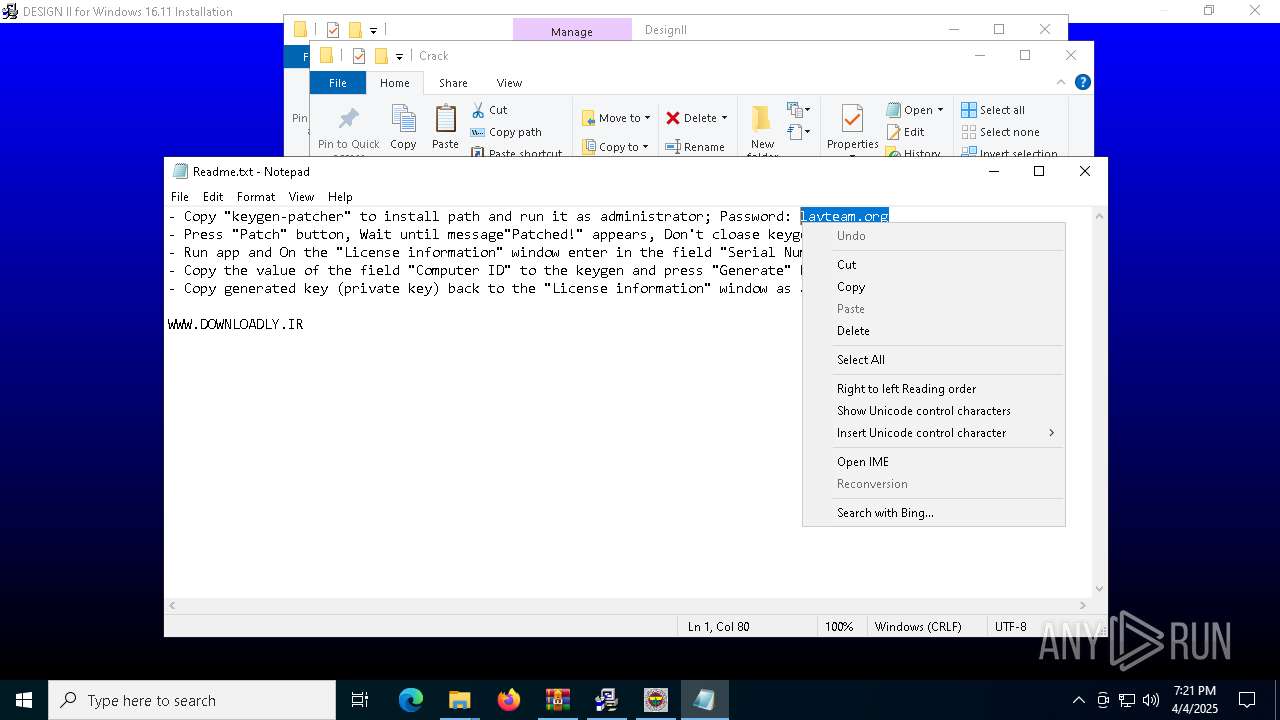Expand Insert Unicode control character submenu
The width and height of the screenshot is (1280, 720).
[x=934, y=433]
